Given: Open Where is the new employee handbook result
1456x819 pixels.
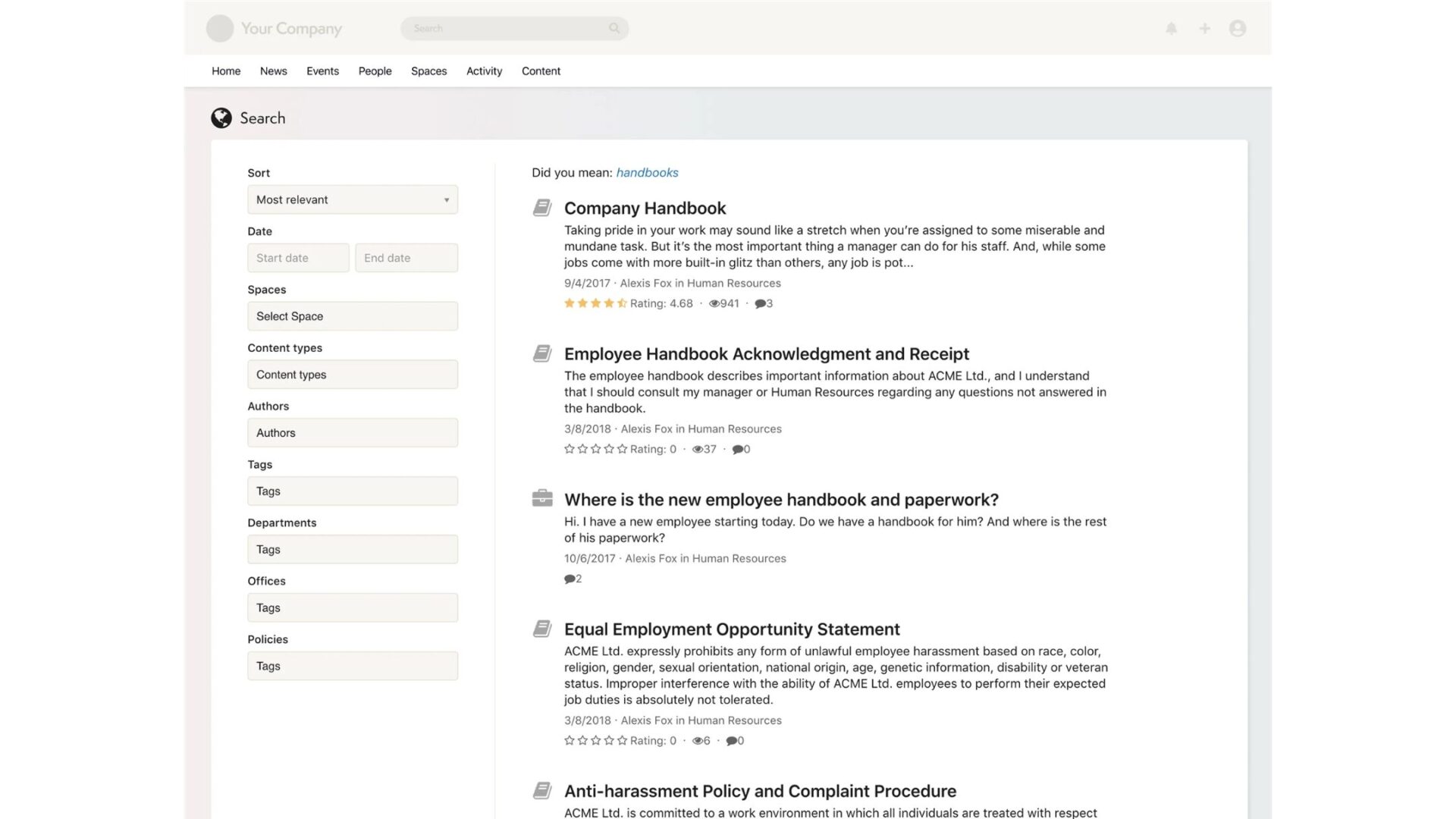Looking at the screenshot, I should pyautogui.click(x=781, y=500).
